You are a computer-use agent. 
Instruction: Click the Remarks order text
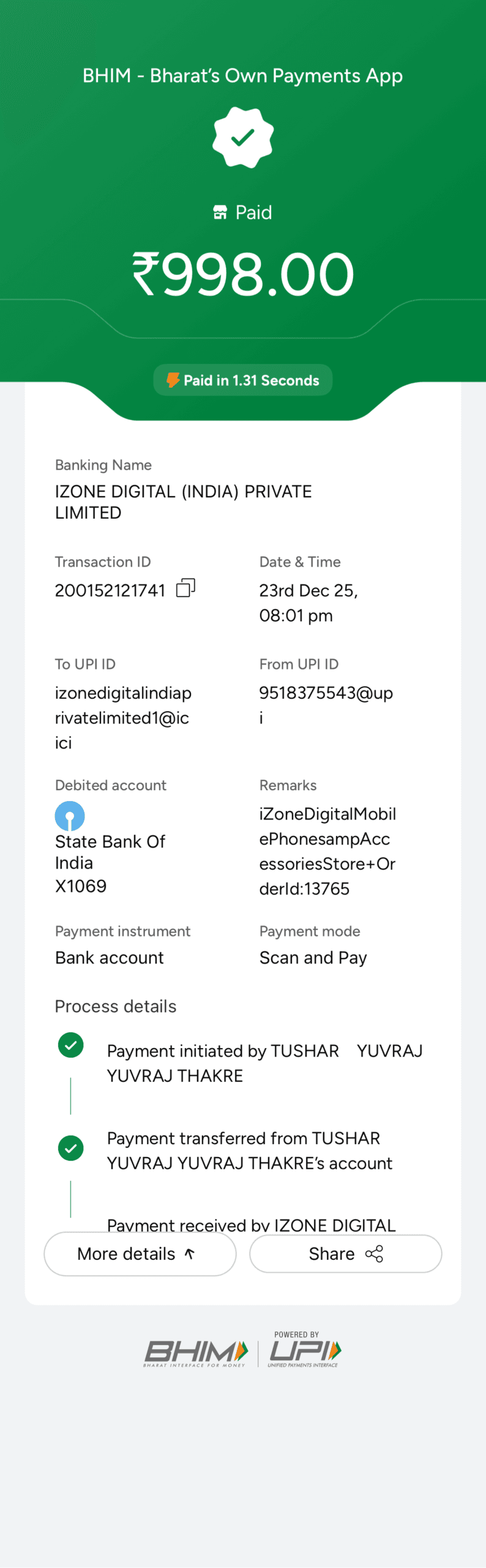click(327, 851)
